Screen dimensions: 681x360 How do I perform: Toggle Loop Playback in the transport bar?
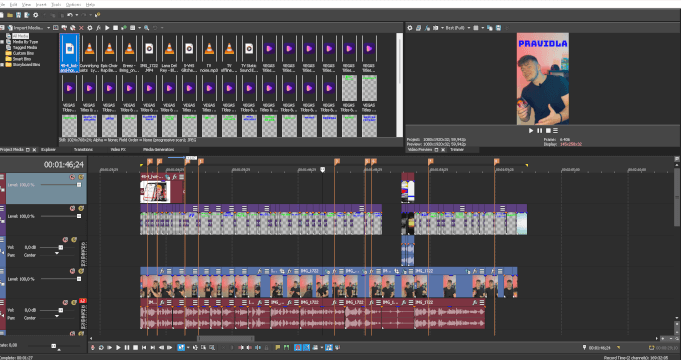click(x=101, y=347)
